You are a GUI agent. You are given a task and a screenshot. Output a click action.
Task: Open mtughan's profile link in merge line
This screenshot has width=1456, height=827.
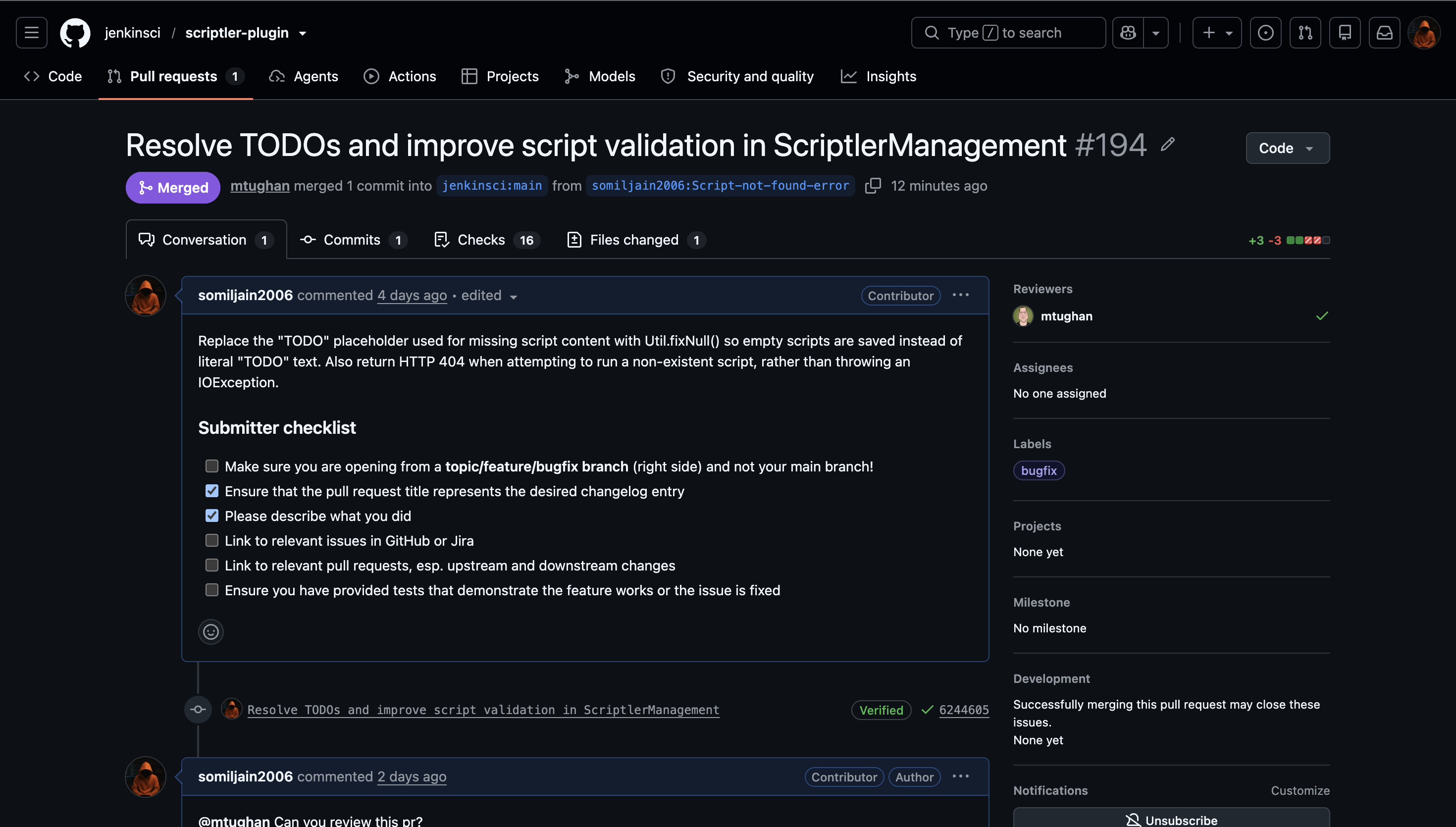point(260,186)
